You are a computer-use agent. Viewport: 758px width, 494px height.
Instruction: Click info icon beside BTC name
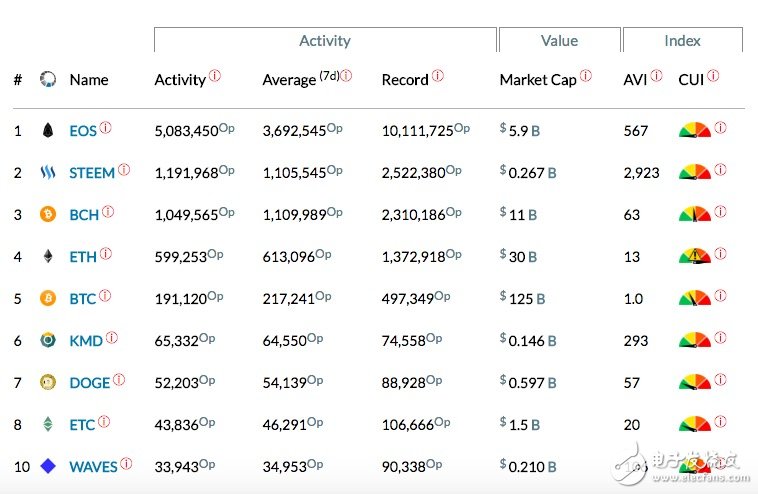pos(105,296)
